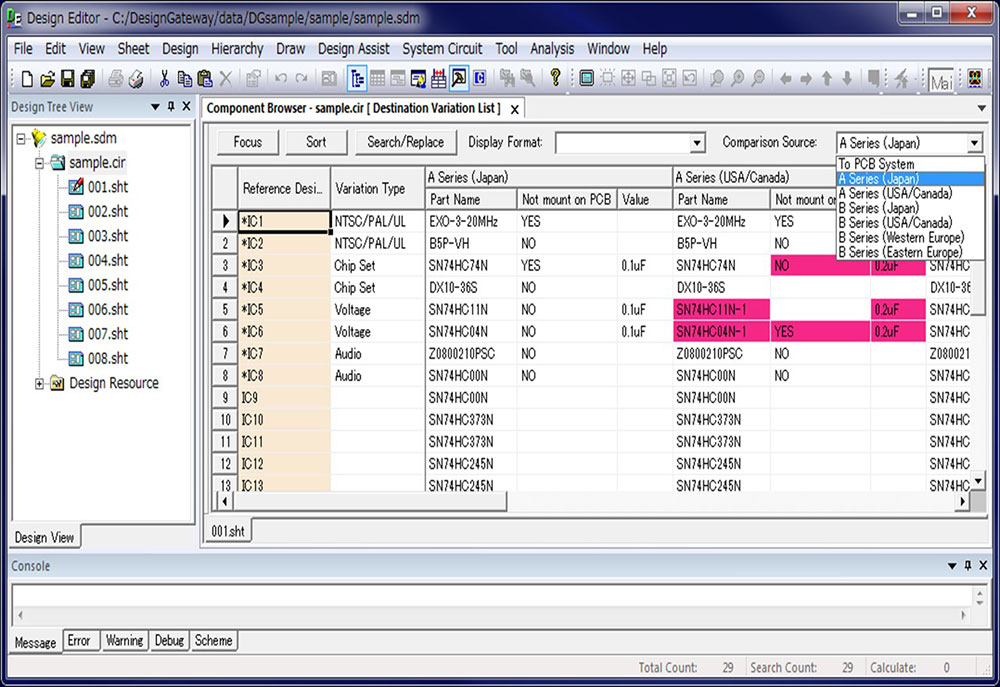Select B Series (Western Europe) from list

coord(901,238)
